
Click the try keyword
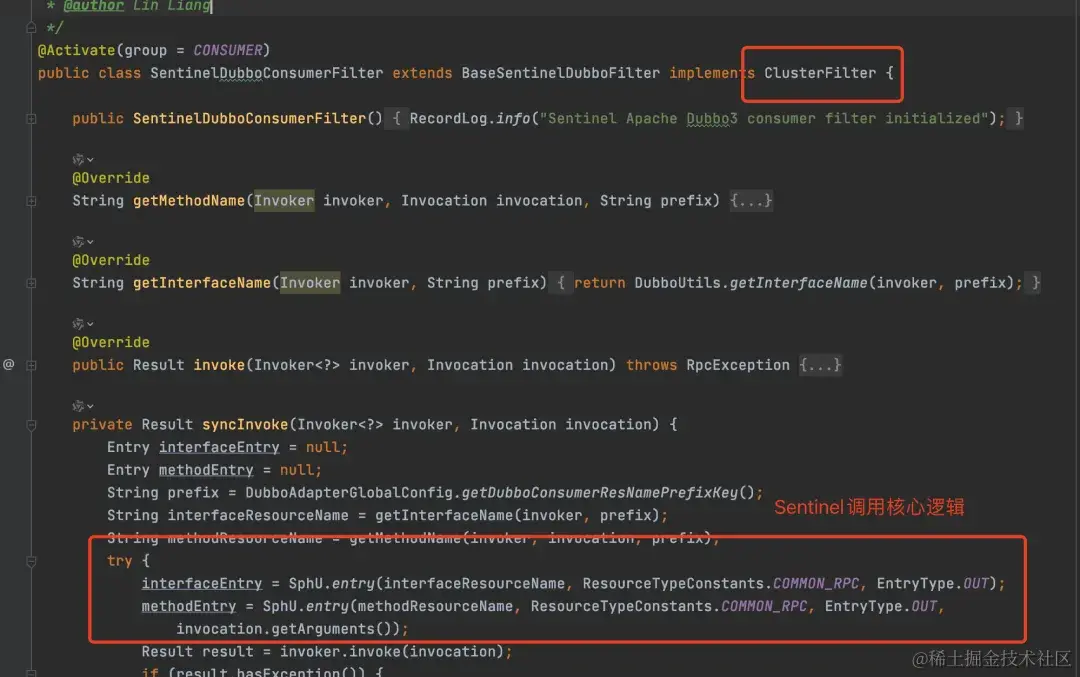click(119, 561)
